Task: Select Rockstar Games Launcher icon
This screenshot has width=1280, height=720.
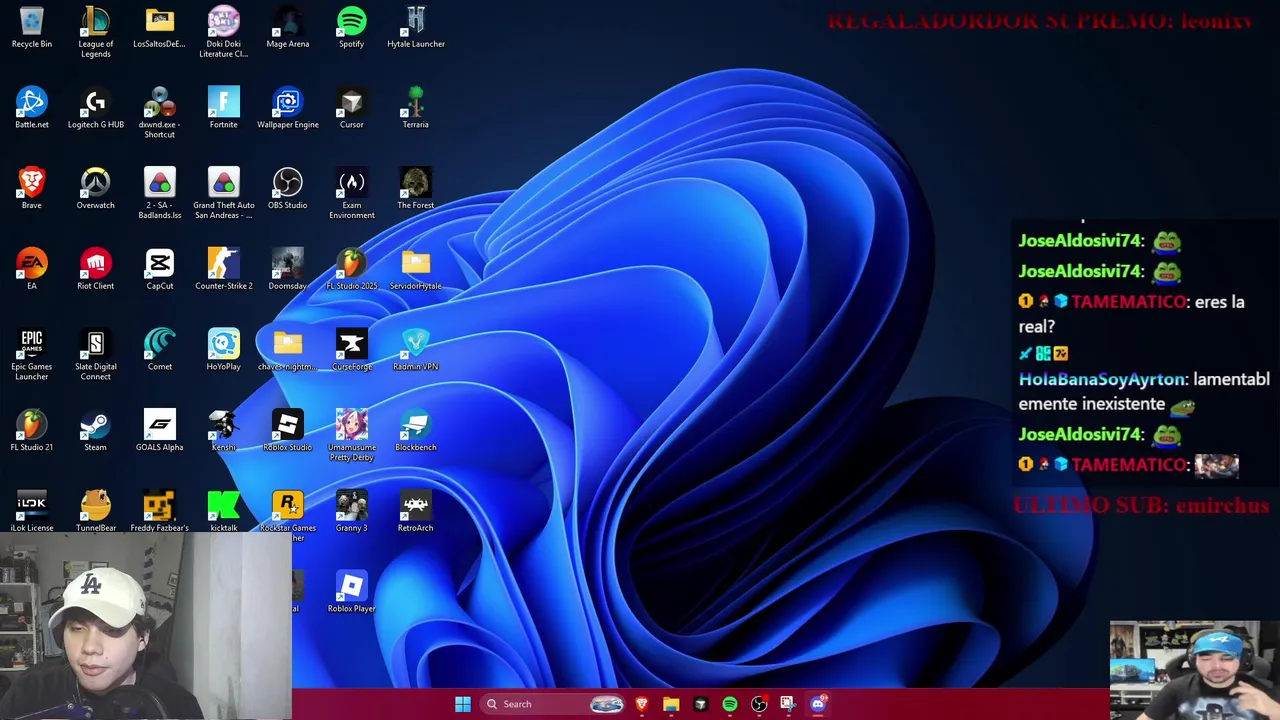Action: [x=288, y=516]
